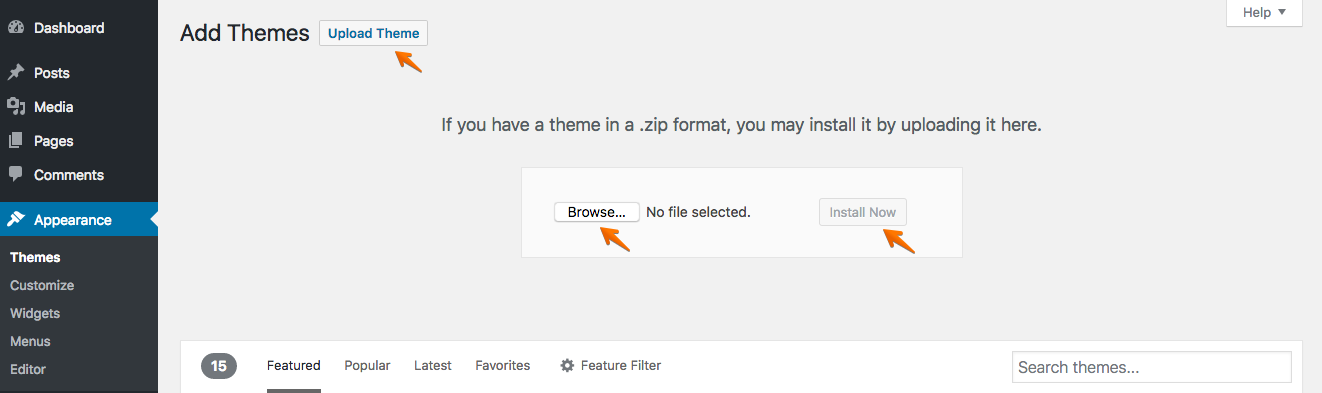The image size is (1322, 393).
Task: Go to Widgets under Appearance
Action: pyautogui.click(x=35, y=313)
